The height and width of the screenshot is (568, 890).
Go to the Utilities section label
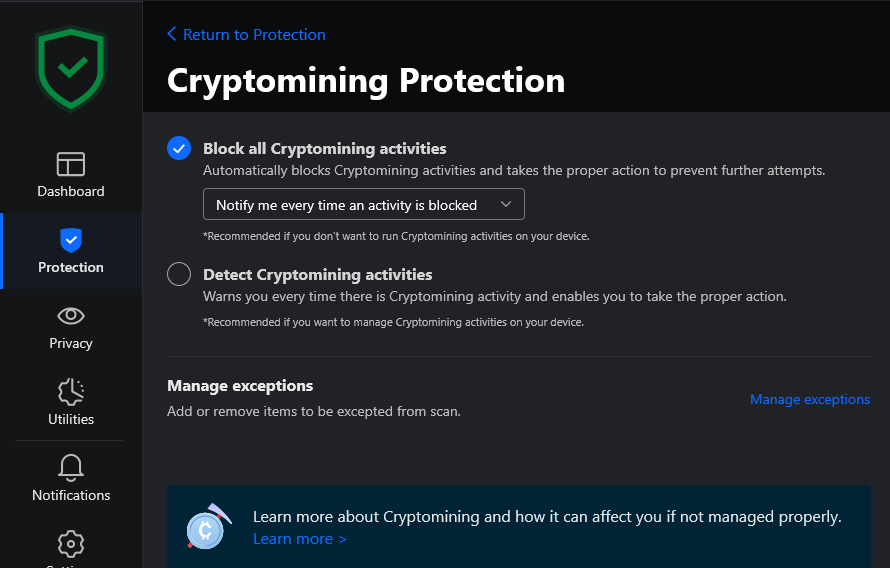pos(71,419)
